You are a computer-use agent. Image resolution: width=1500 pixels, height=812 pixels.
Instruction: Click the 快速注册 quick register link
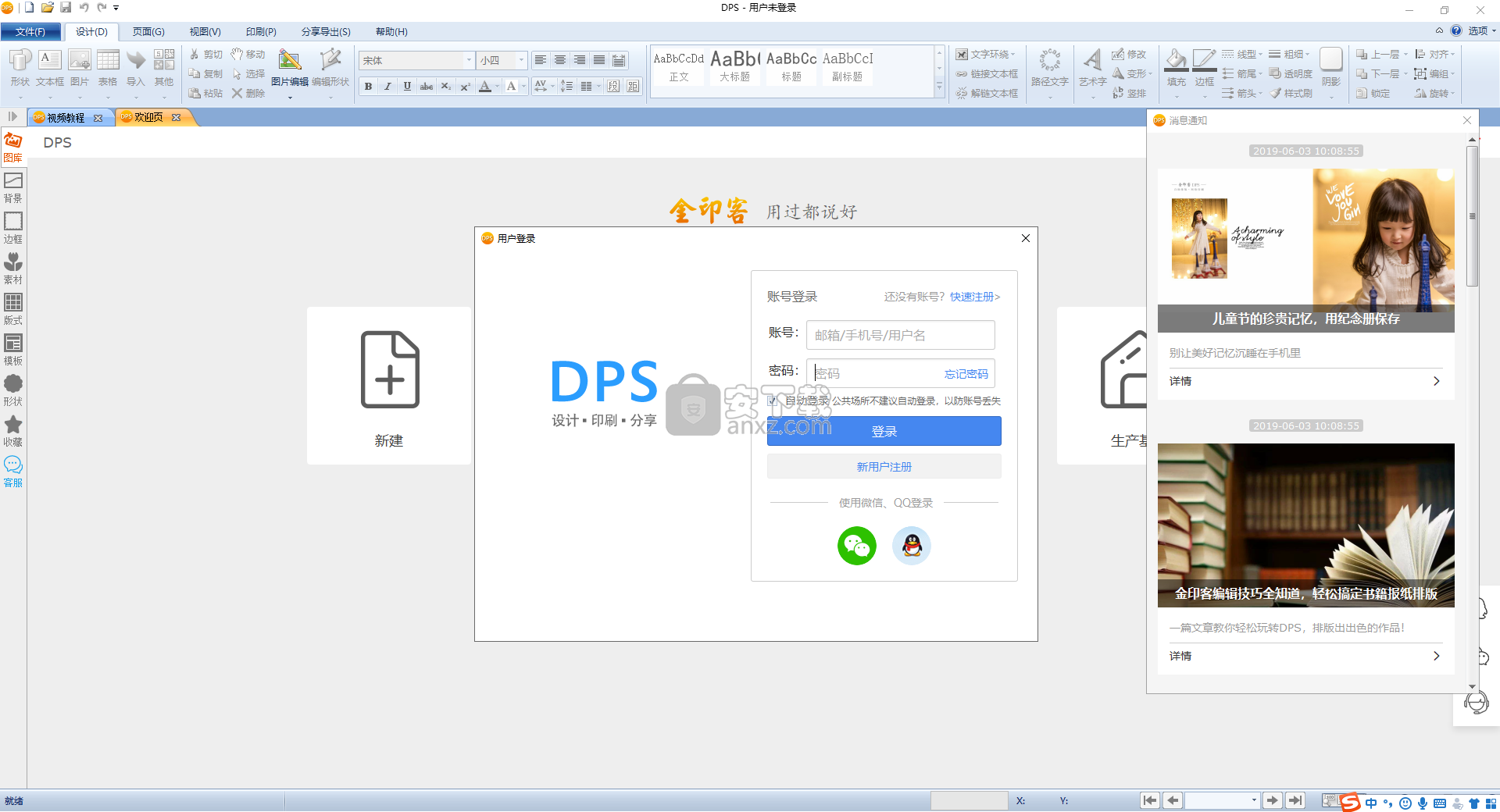[x=972, y=297]
